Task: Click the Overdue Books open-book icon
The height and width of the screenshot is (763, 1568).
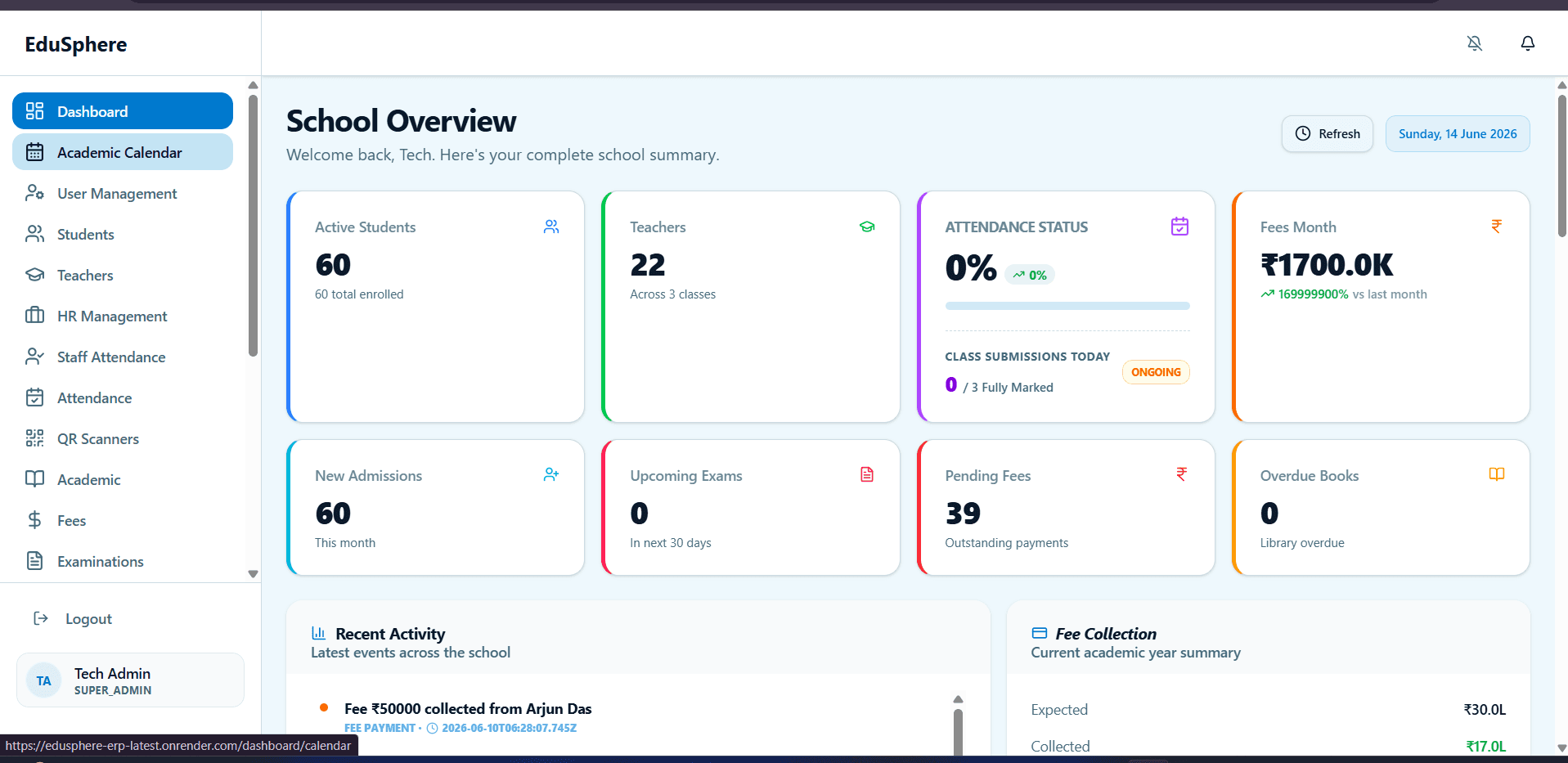Action: coord(1497,474)
